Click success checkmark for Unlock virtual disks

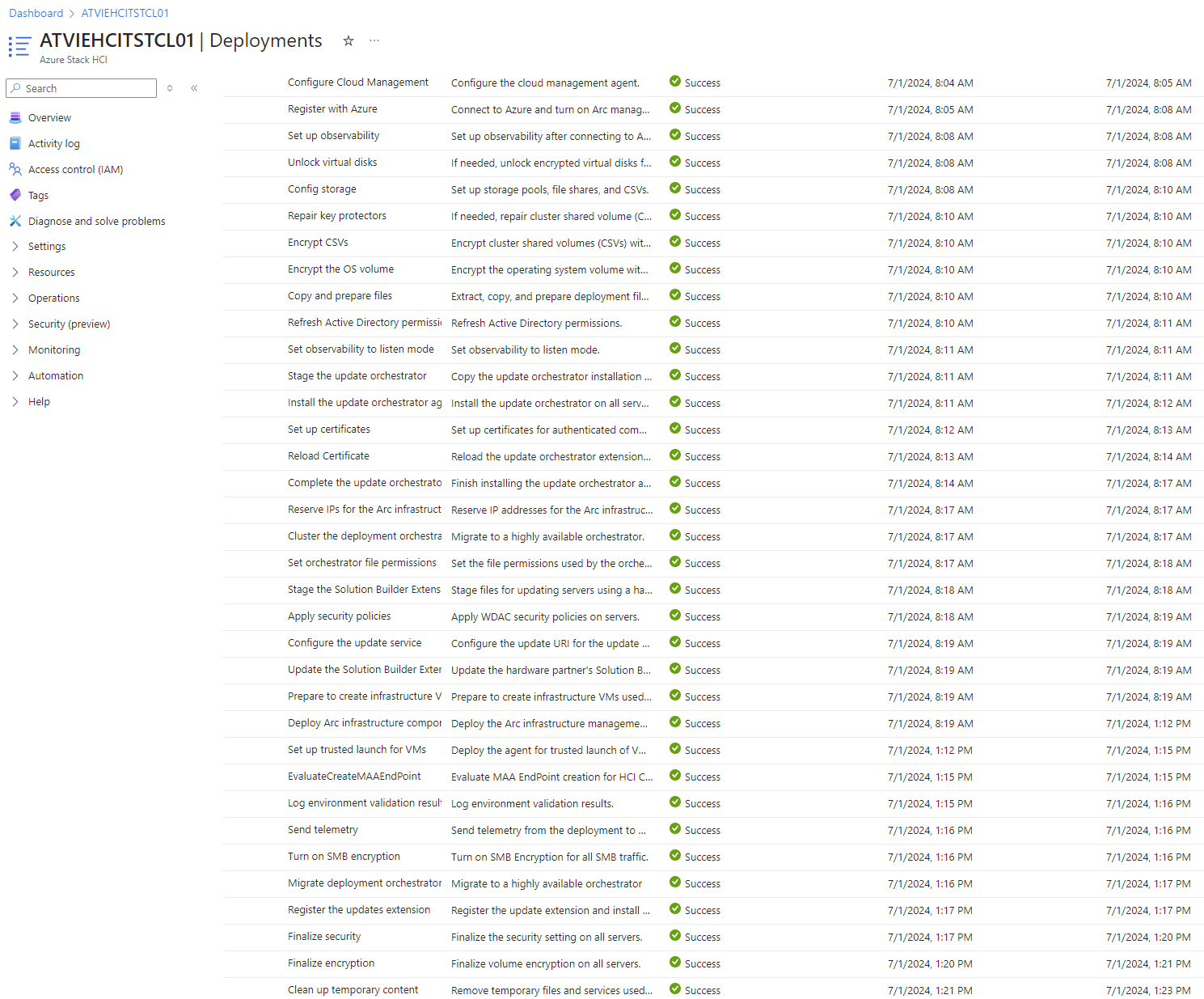[675, 161]
